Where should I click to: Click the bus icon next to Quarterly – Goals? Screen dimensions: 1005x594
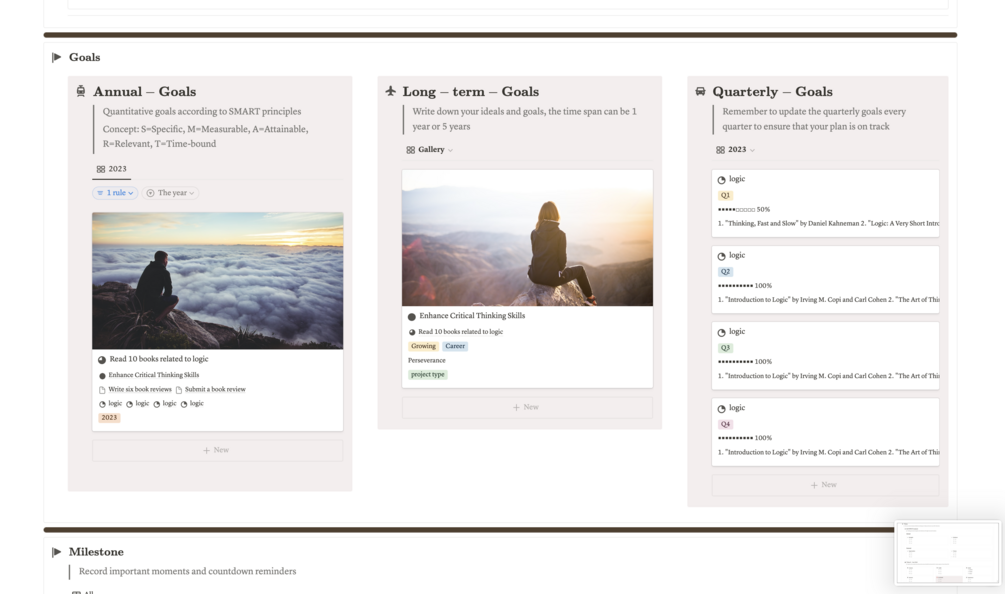(701, 92)
